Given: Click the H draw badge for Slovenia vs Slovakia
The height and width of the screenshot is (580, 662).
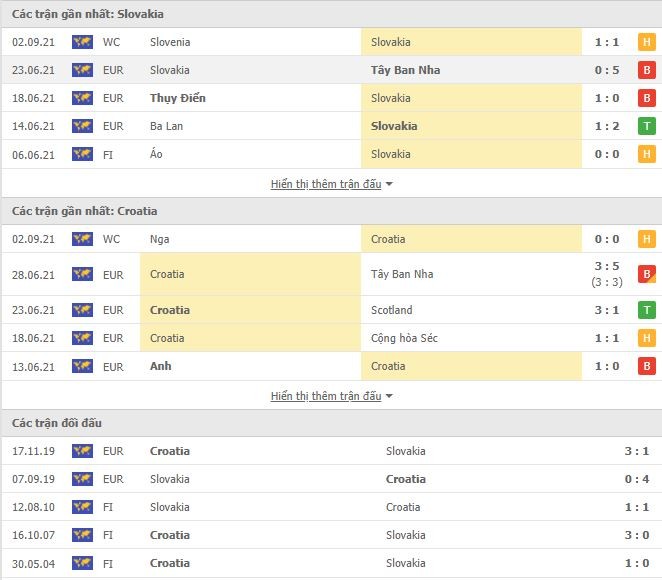Looking at the screenshot, I should tap(646, 42).
